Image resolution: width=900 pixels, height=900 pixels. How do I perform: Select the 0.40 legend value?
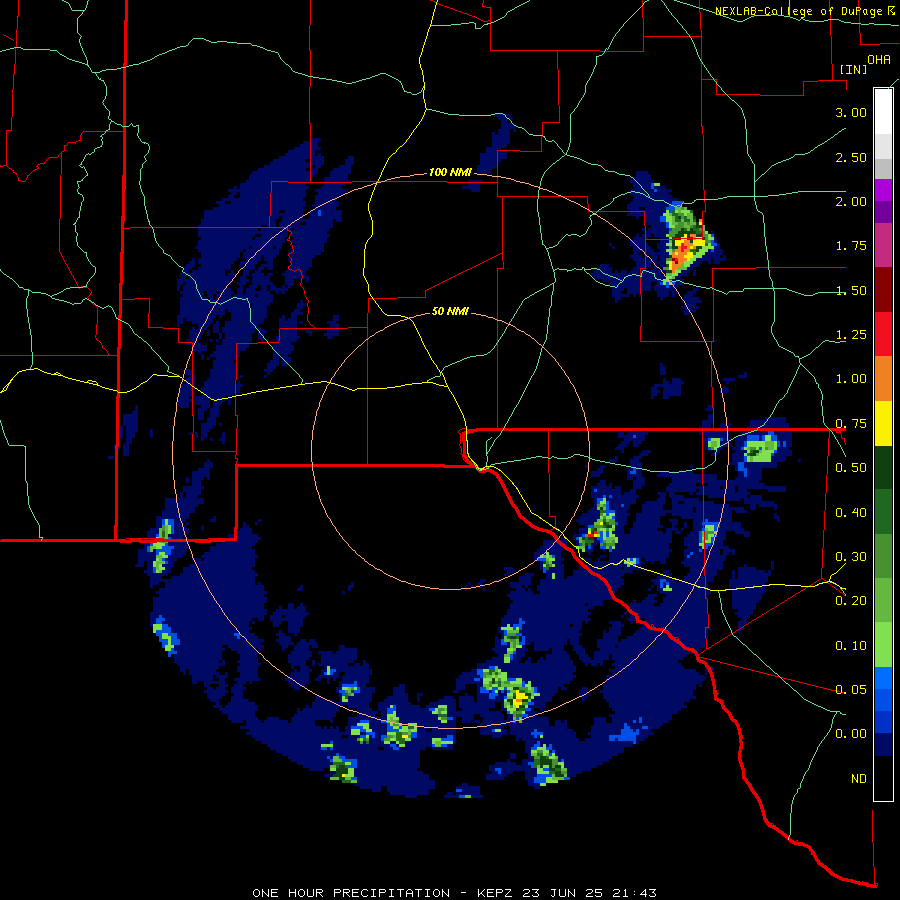[851, 513]
